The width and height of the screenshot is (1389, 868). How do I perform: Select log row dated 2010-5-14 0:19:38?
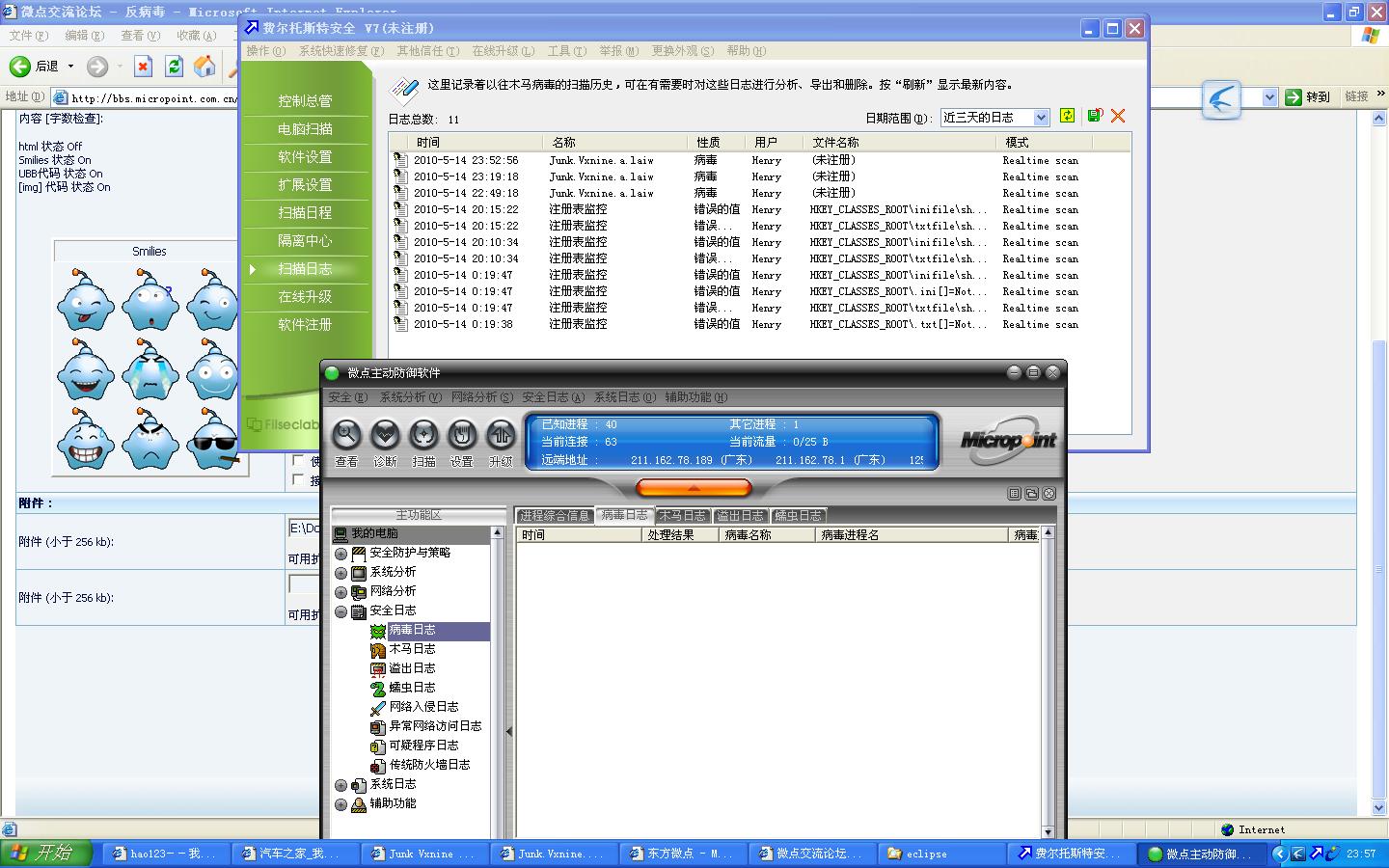tap(759, 325)
